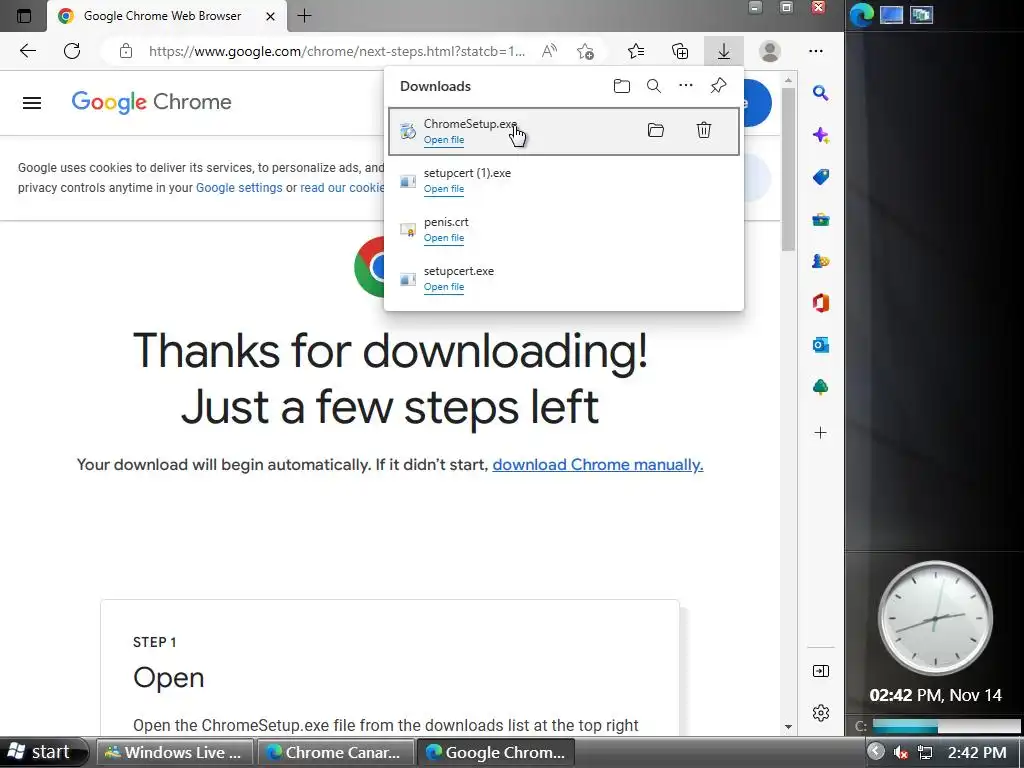Toggle the Downloads toolbar button
This screenshot has height=768, width=1024.
(x=724, y=51)
